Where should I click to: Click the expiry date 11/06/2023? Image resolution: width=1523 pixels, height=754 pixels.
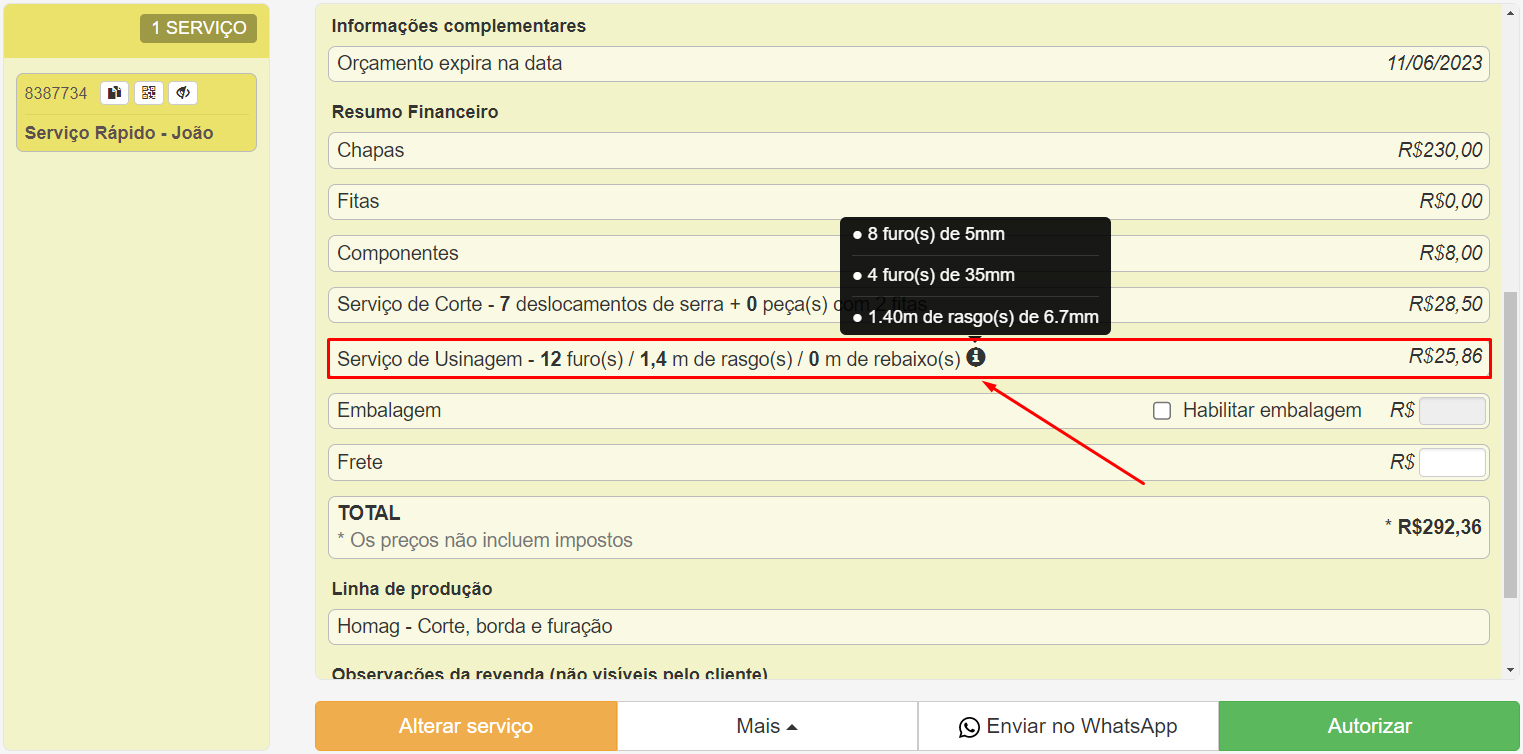tap(1434, 63)
